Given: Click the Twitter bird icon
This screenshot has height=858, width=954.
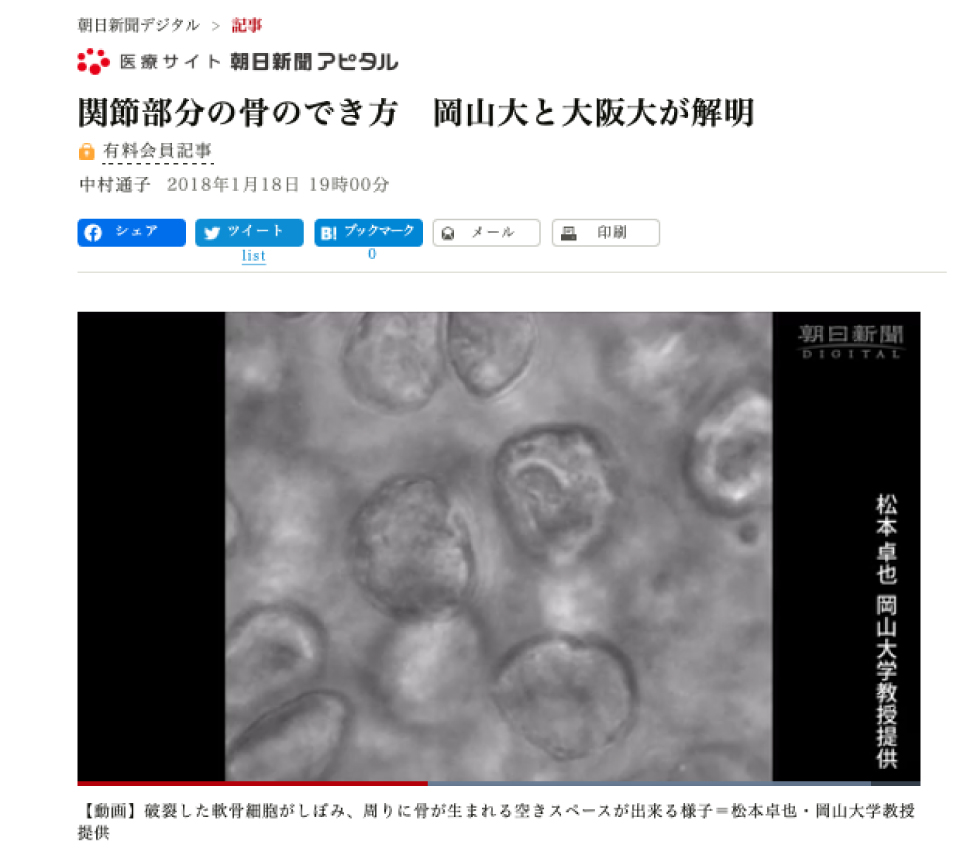Looking at the screenshot, I should click(212, 233).
